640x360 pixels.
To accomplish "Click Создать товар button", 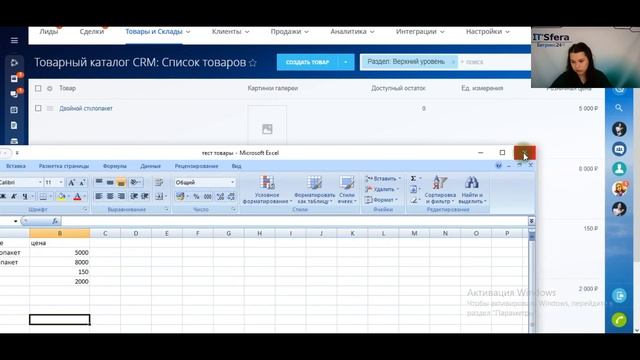I will click(307, 62).
